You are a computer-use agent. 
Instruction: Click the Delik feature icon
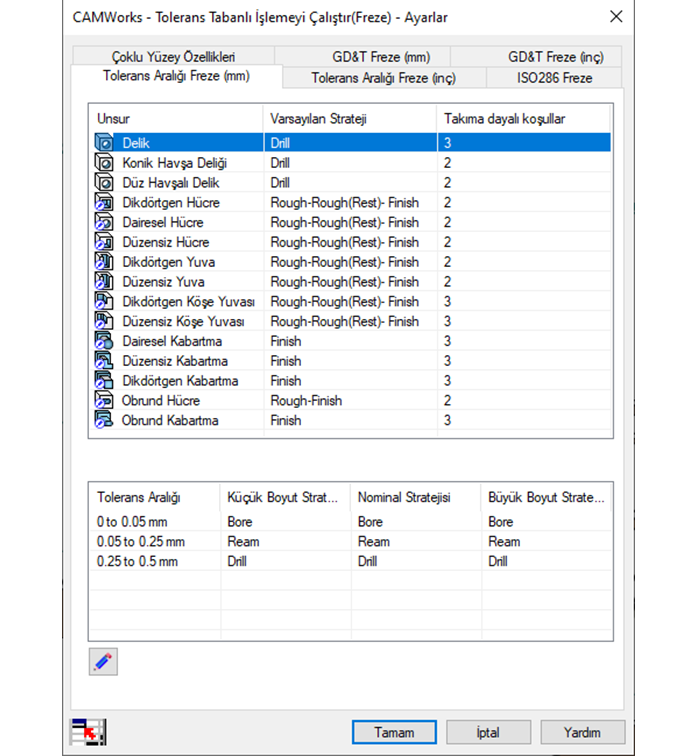[x=104, y=143]
